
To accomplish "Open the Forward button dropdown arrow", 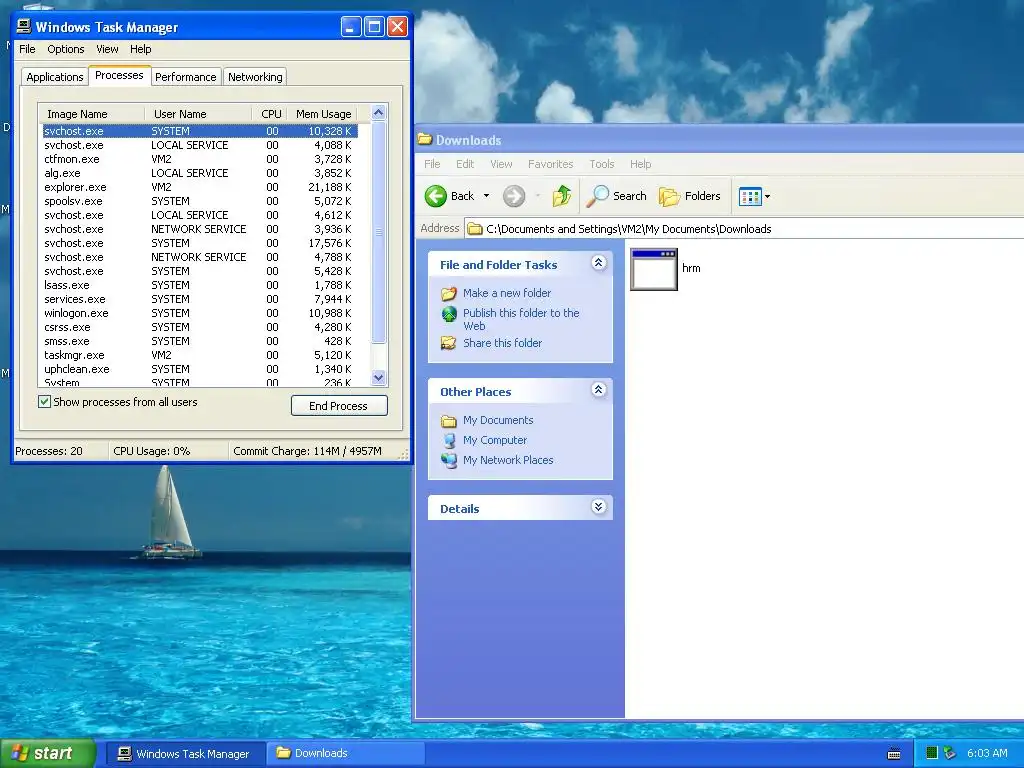I will coord(537,196).
